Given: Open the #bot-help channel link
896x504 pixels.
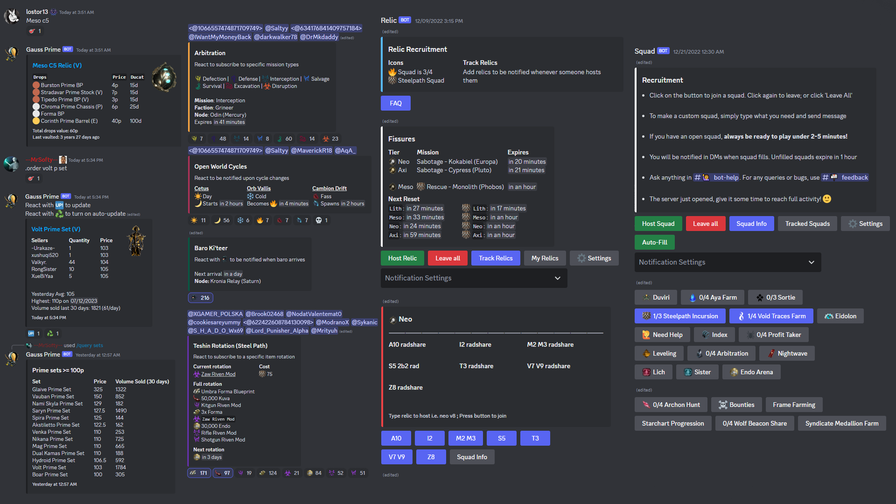Looking at the screenshot, I should click(717, 178).
